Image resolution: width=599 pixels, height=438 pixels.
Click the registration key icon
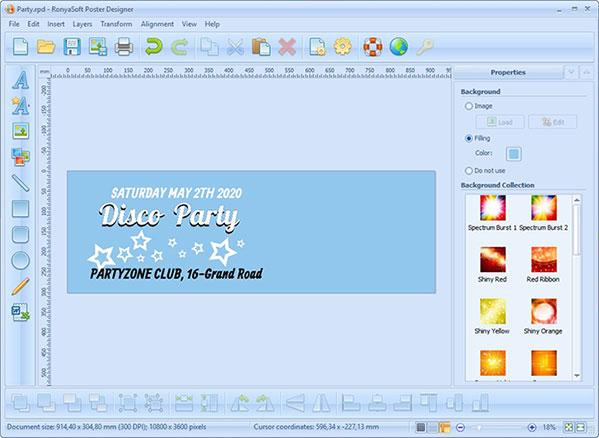424,47
